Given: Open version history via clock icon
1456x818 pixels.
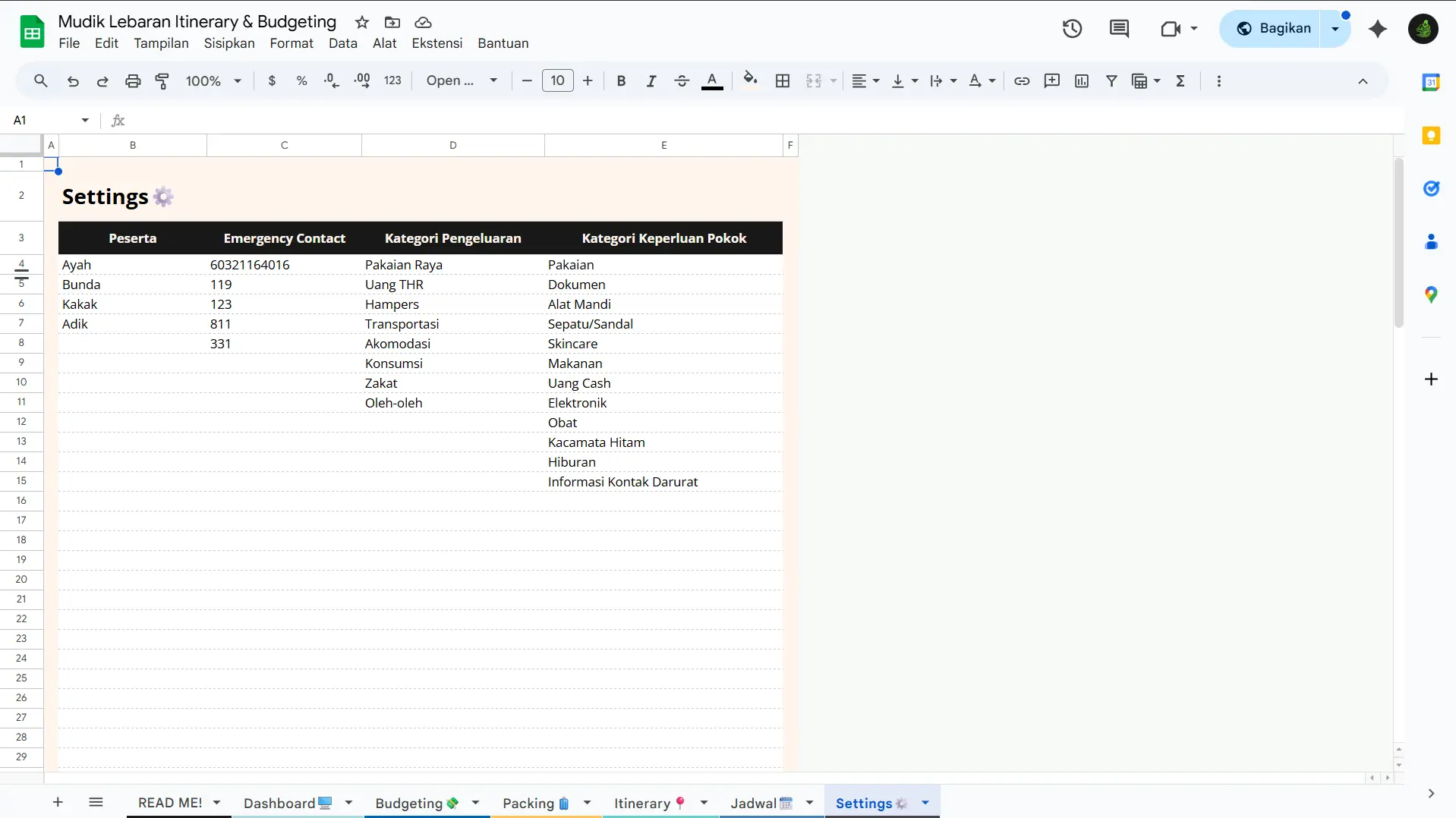Looking at the screenshot, I should pyautogui.click(x=1072, y=28).
